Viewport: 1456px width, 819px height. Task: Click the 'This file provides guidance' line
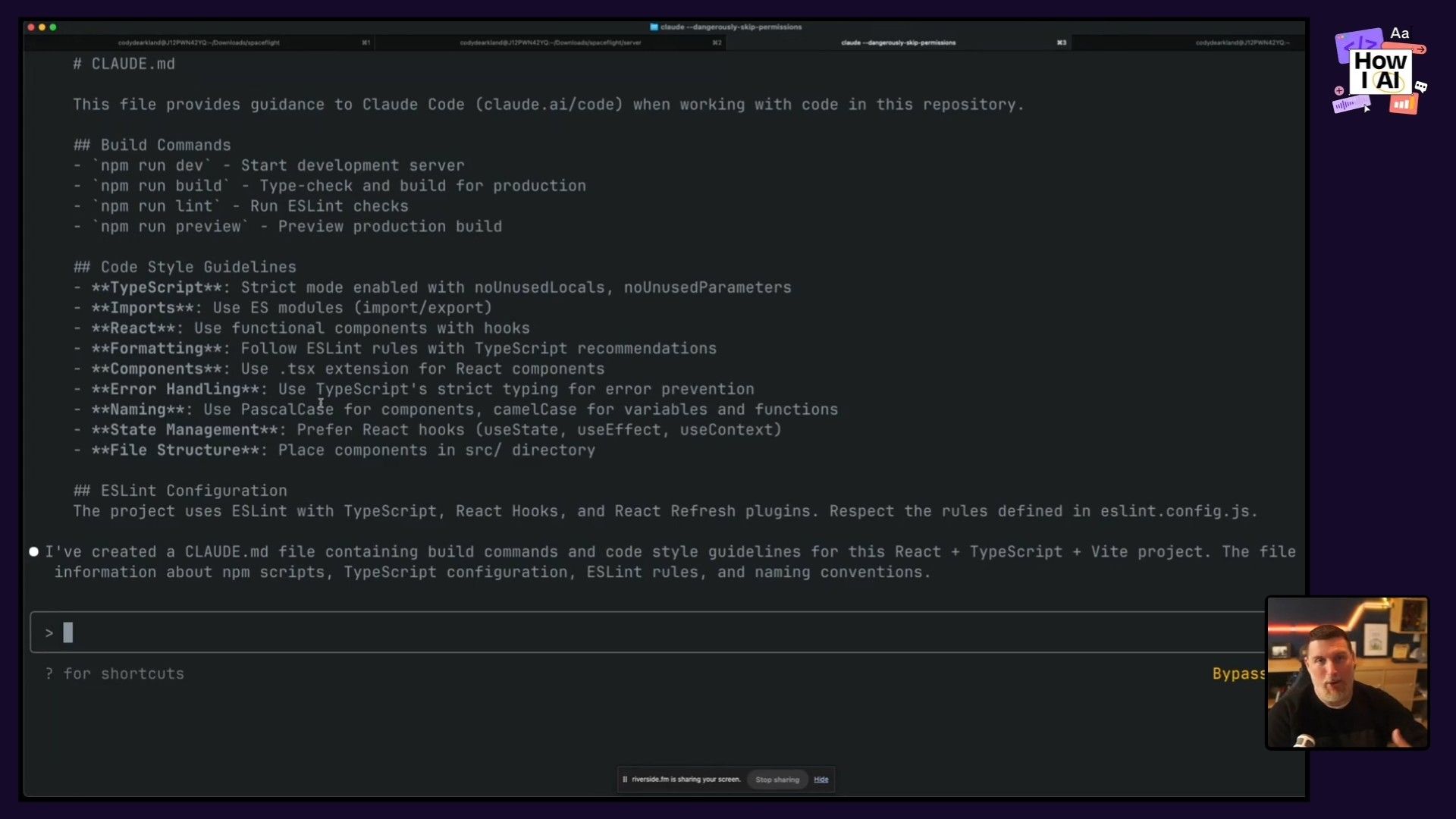pyautogui.click(x=548, y=105)
